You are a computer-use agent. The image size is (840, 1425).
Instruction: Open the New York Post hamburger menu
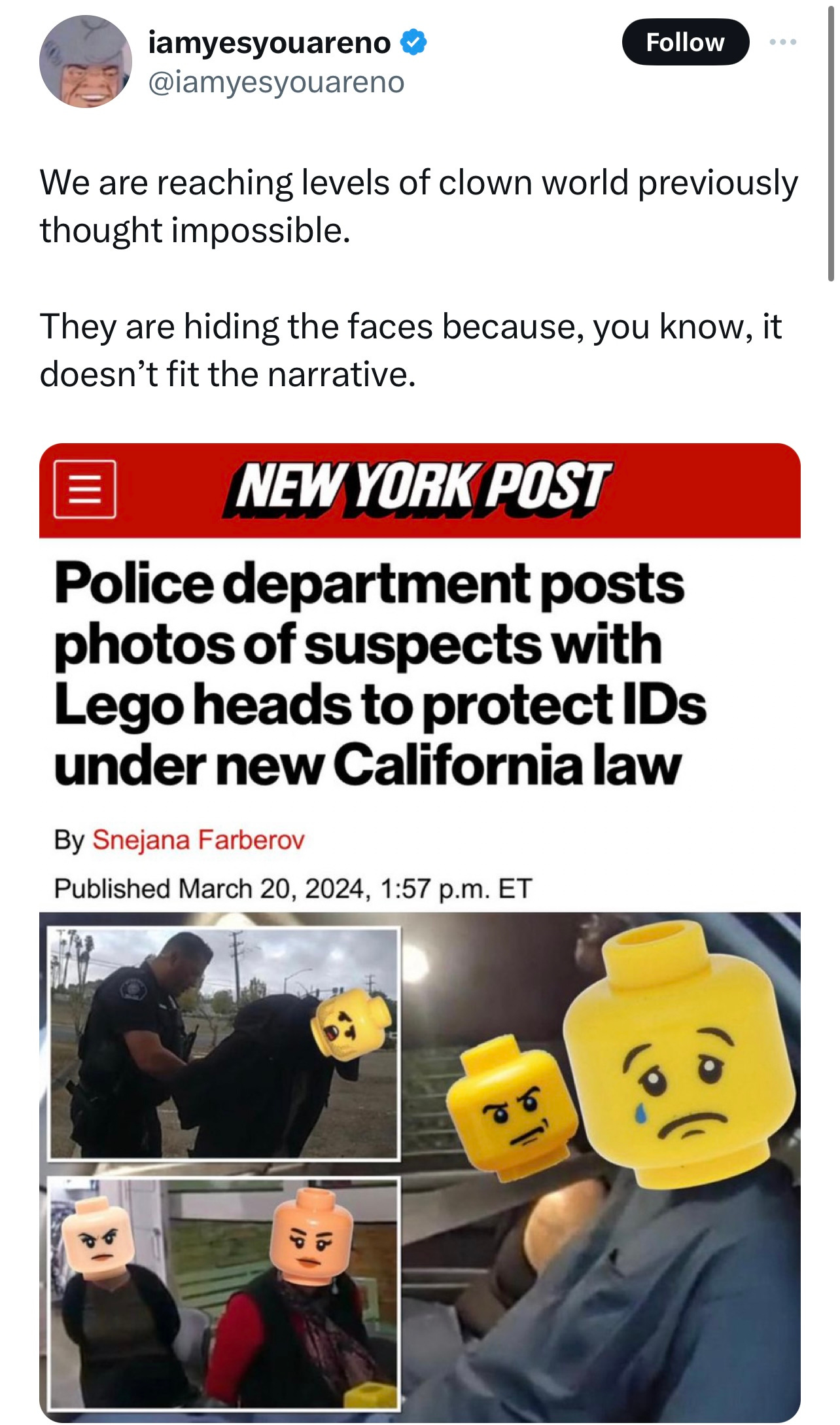85,489
